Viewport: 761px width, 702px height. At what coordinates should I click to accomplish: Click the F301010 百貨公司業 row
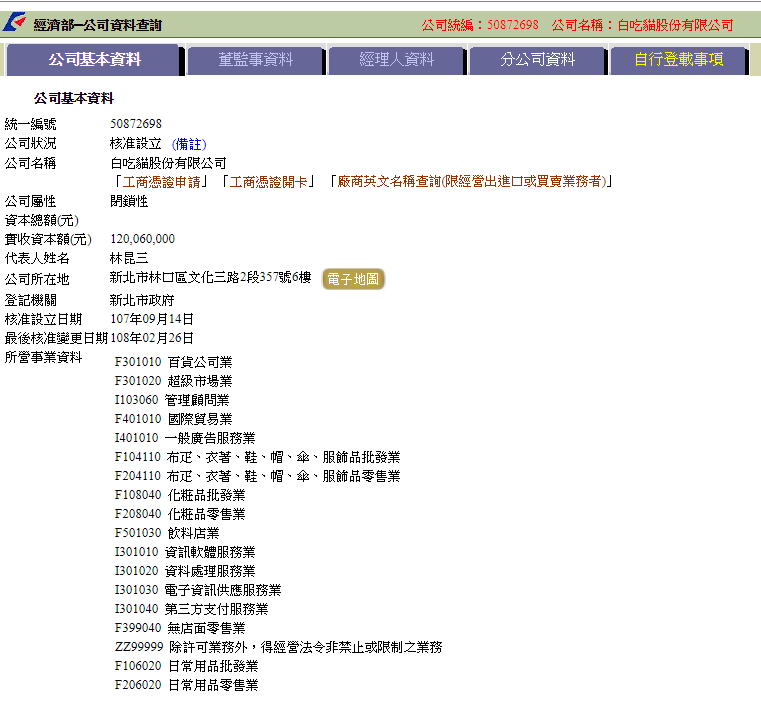[x=174, y=362]
